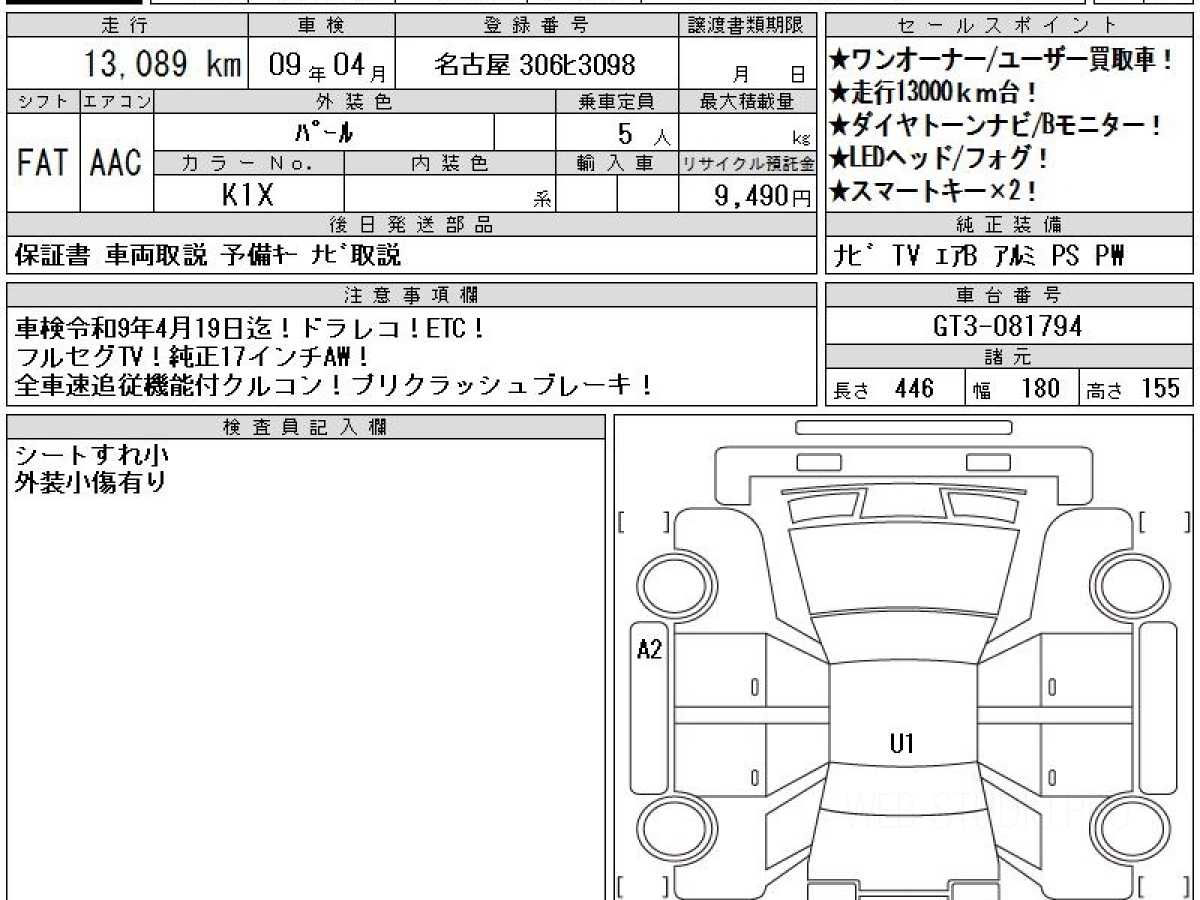Click the リサイクル預託金 header
Screen dimensions: 1200x900
coord(747,163)
